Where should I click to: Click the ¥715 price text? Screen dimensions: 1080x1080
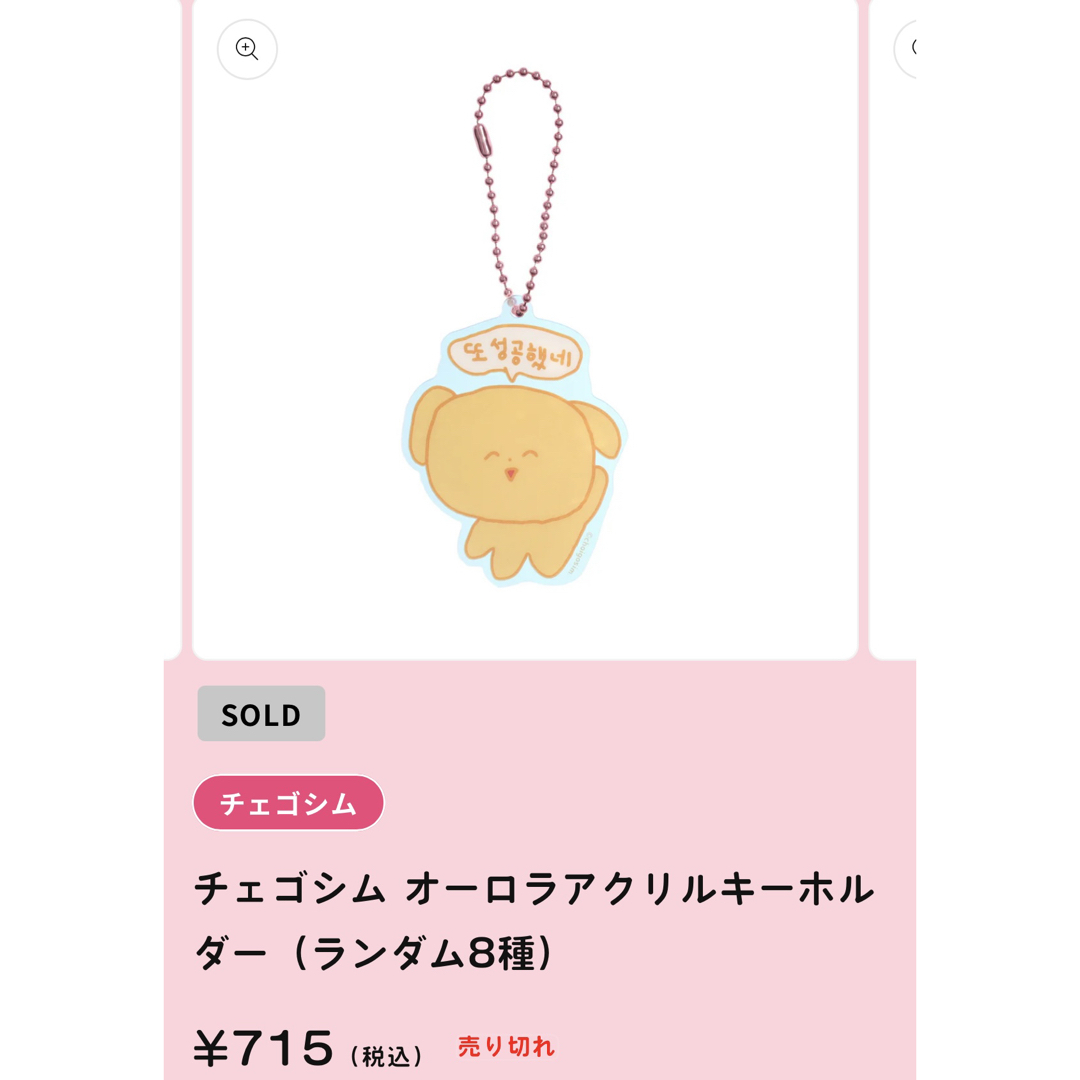(x=264, y=1048)
